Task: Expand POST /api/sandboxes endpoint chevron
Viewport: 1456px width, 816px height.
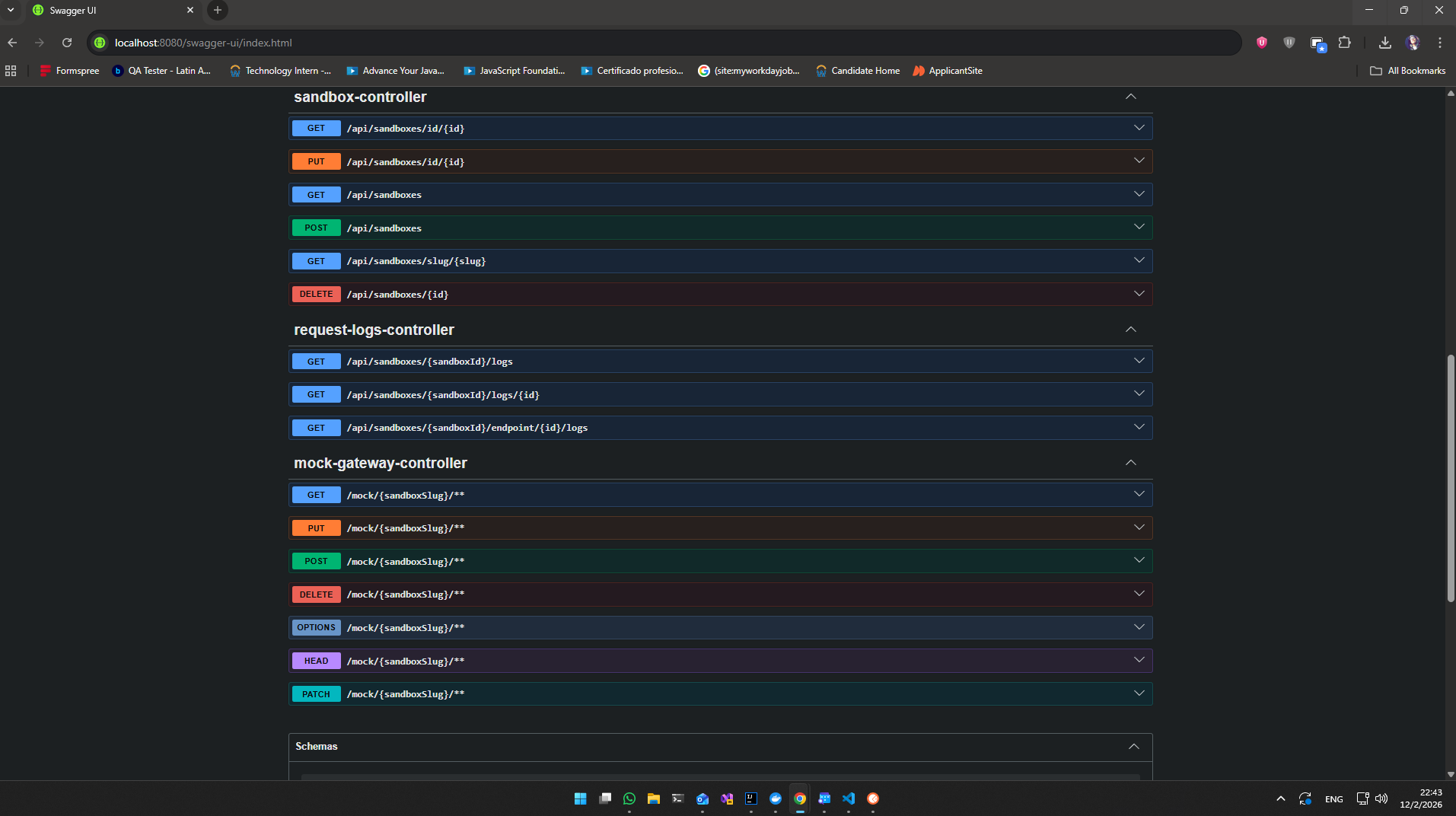Action: 1139,228
